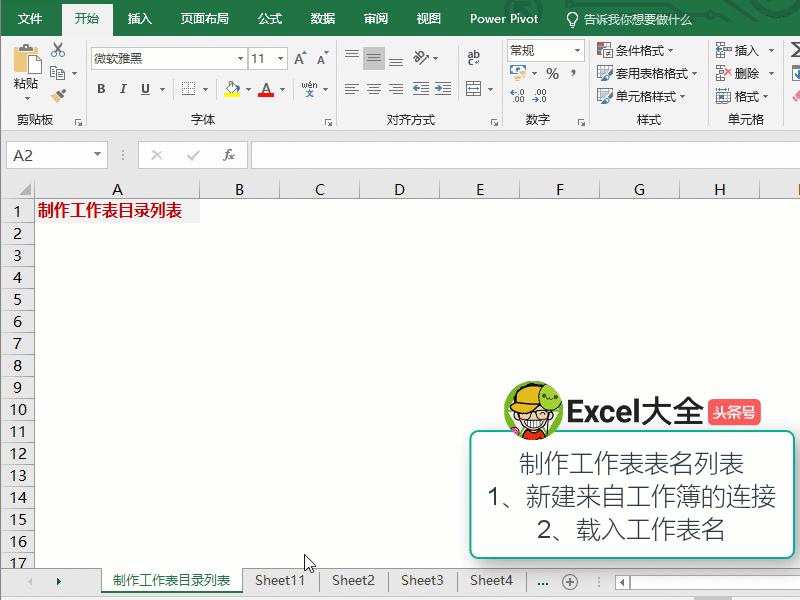Toggle bold formatting
800x600 pixels.
click(x=101, y=89)
